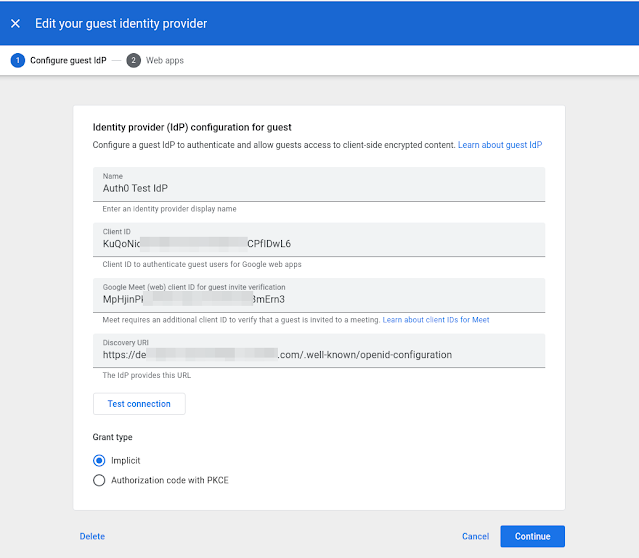This screenshot has width=639, height=558.
Task: Click the Identity provider configuration heading
Action: (191, 127)
